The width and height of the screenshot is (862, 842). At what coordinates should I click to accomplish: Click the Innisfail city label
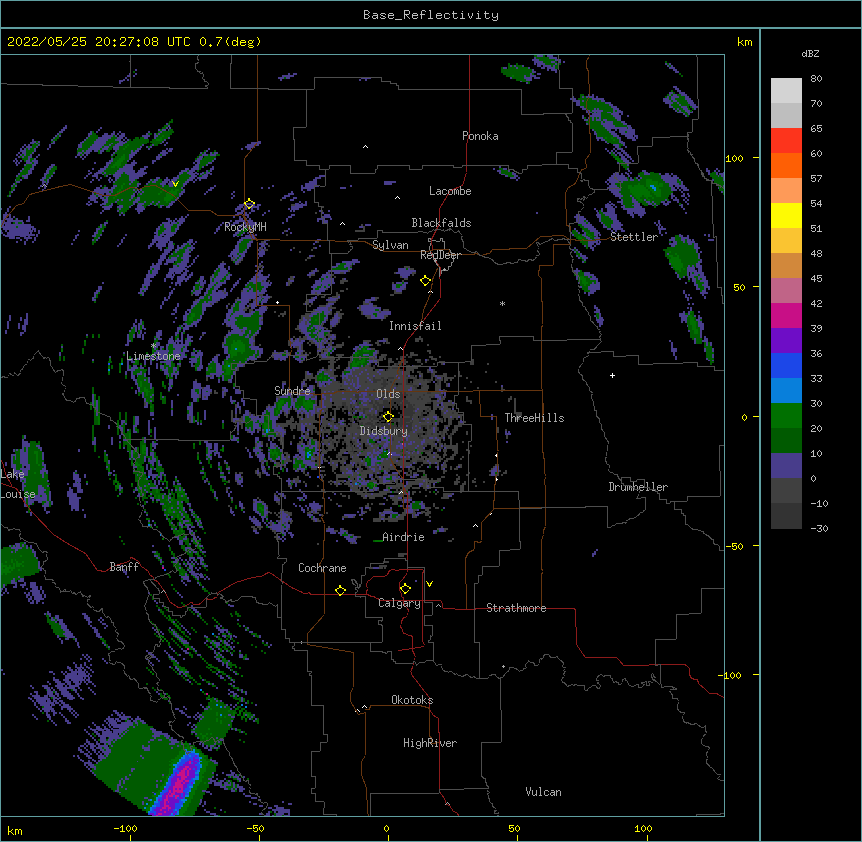point(415,326)
